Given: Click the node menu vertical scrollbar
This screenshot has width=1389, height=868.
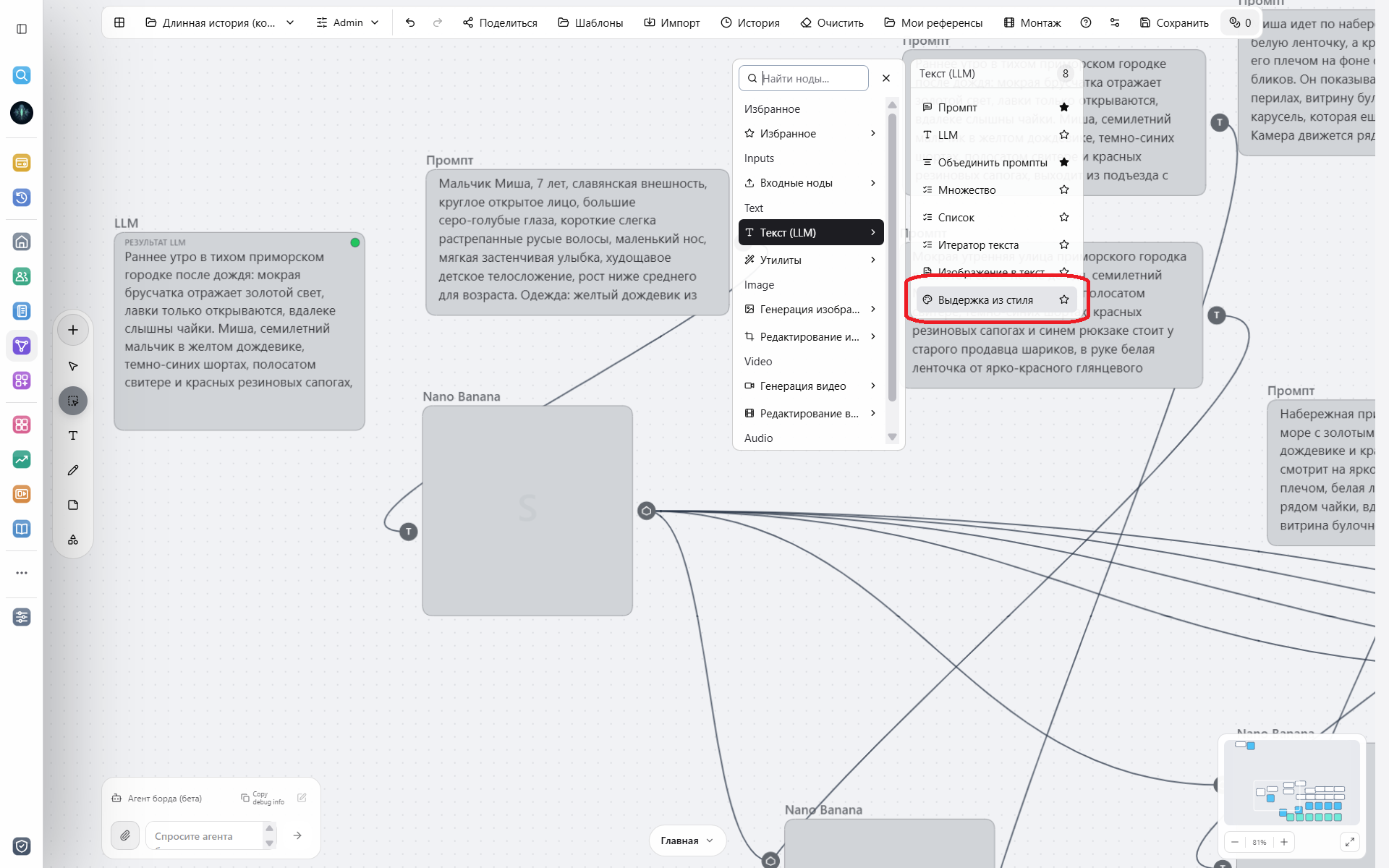Looking at the screenshot, I should (892, 257).
